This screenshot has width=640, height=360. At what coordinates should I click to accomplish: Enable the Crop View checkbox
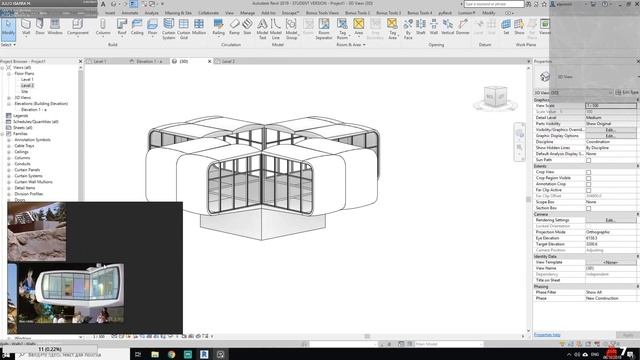588,172
